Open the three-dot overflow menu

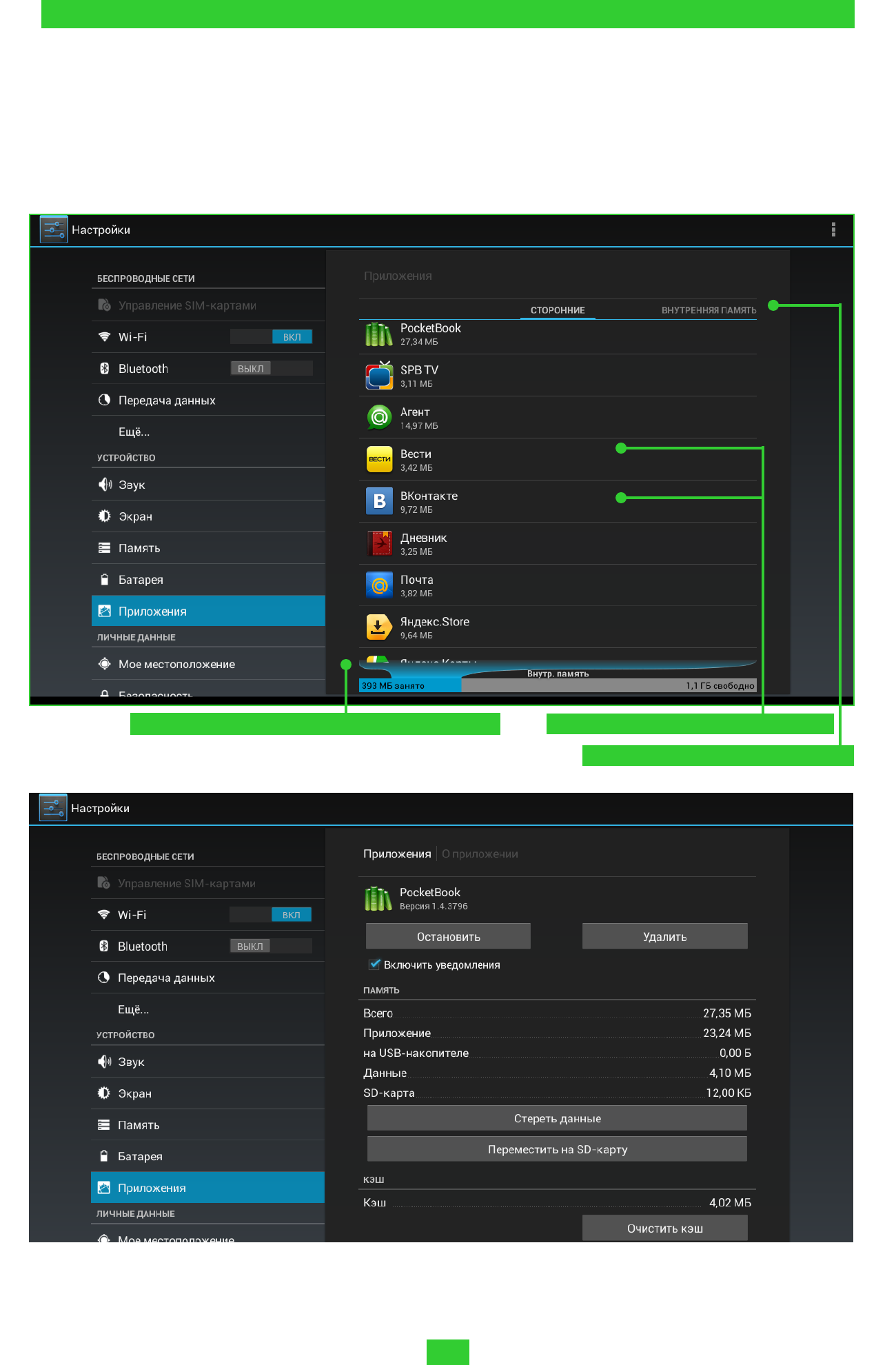(x=833, y=230)
